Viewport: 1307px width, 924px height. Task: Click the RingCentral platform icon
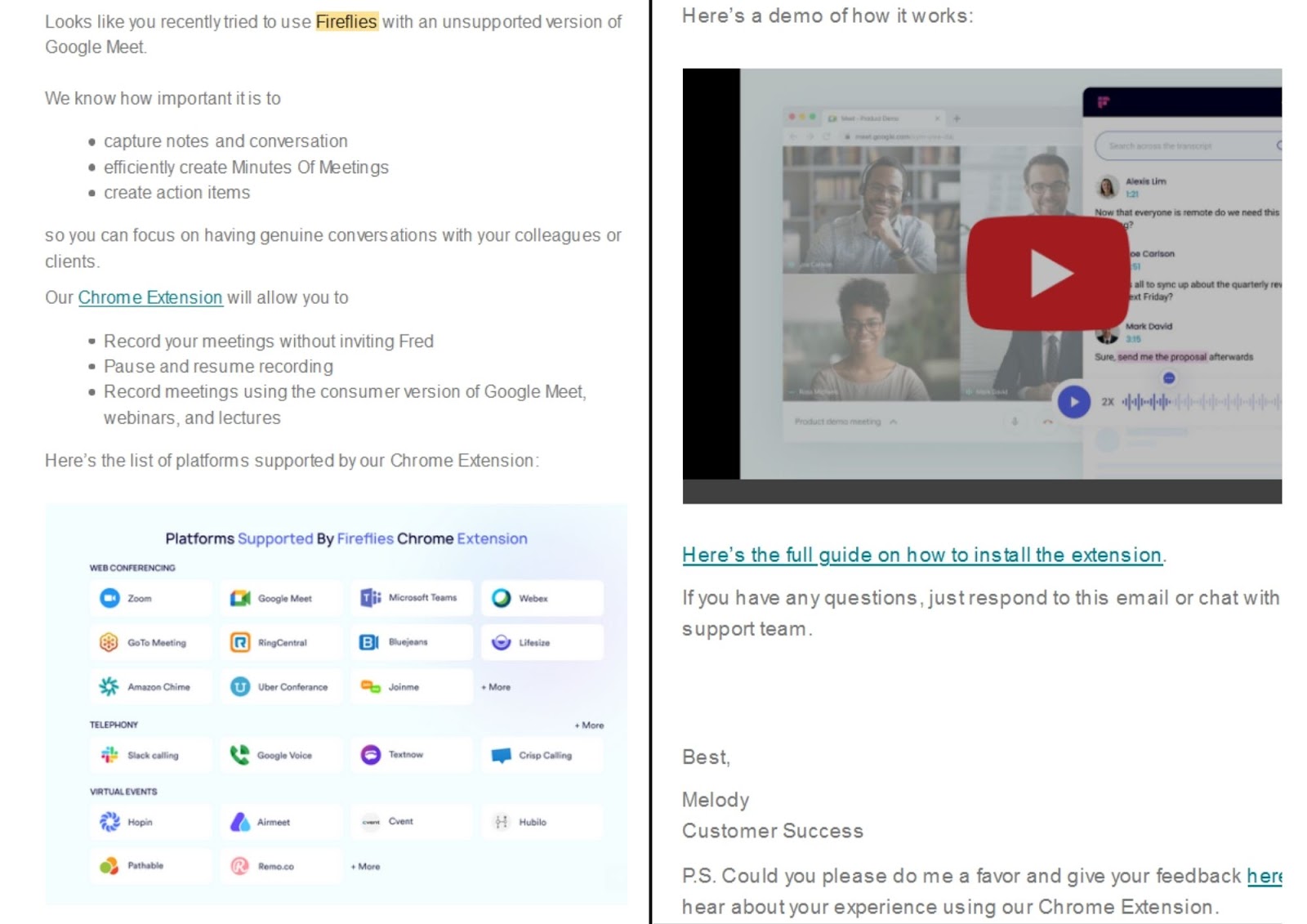(x=240, y=642)
